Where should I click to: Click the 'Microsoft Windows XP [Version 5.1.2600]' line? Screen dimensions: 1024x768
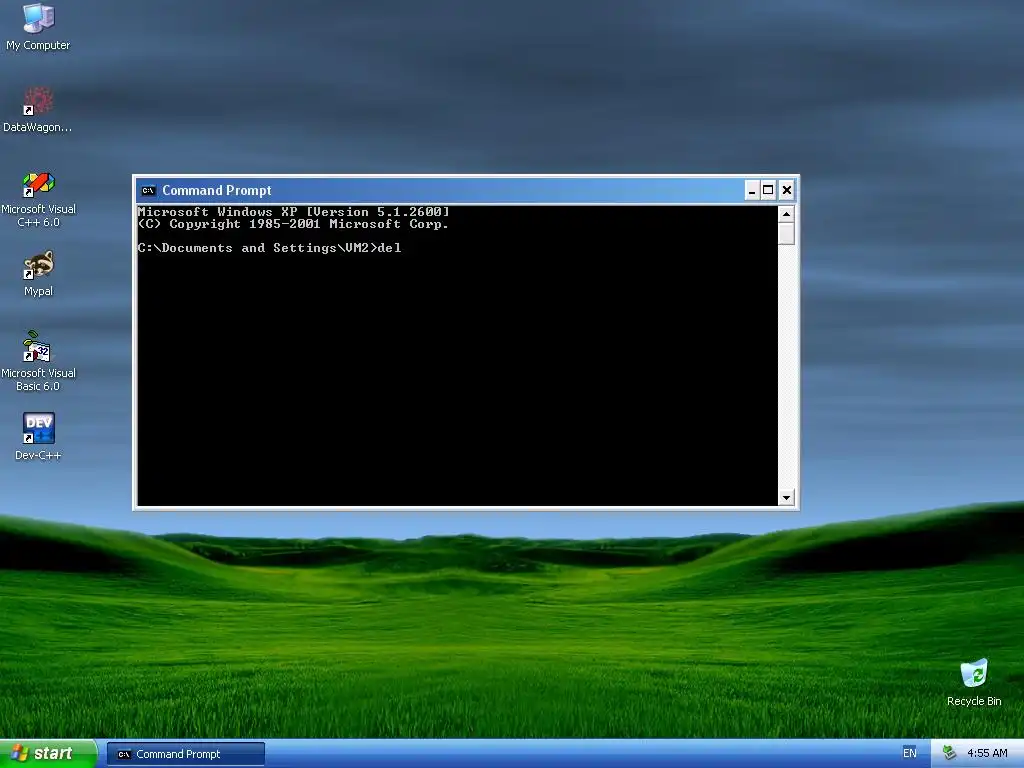pyautogui.click(x=293, y=212)
